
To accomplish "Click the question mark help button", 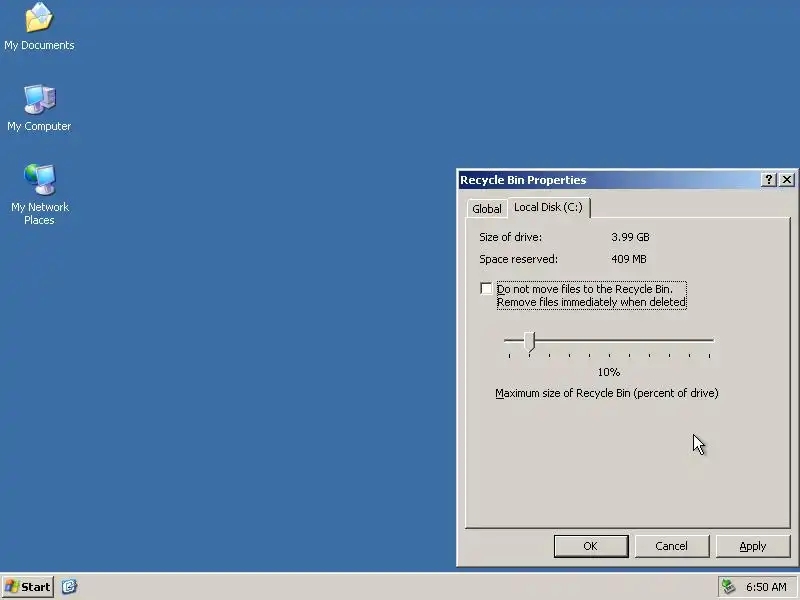I will coord(768,180).
